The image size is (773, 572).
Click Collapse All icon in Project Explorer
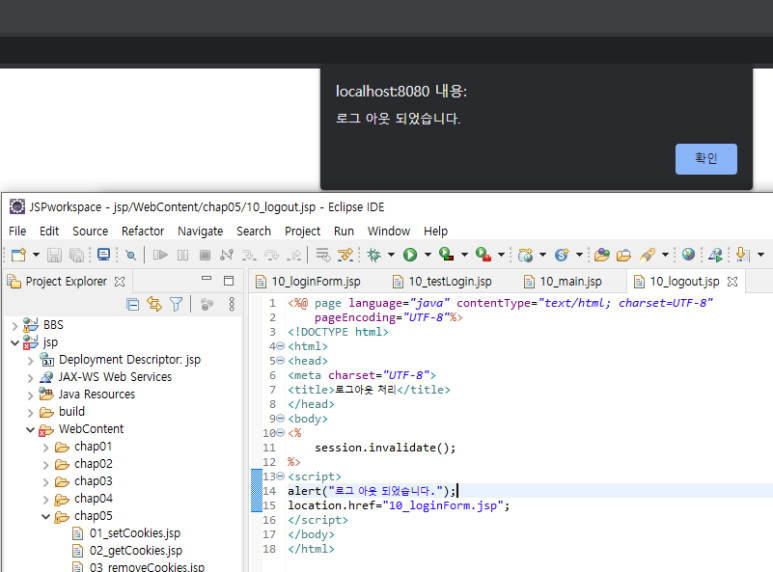[133, 305]
